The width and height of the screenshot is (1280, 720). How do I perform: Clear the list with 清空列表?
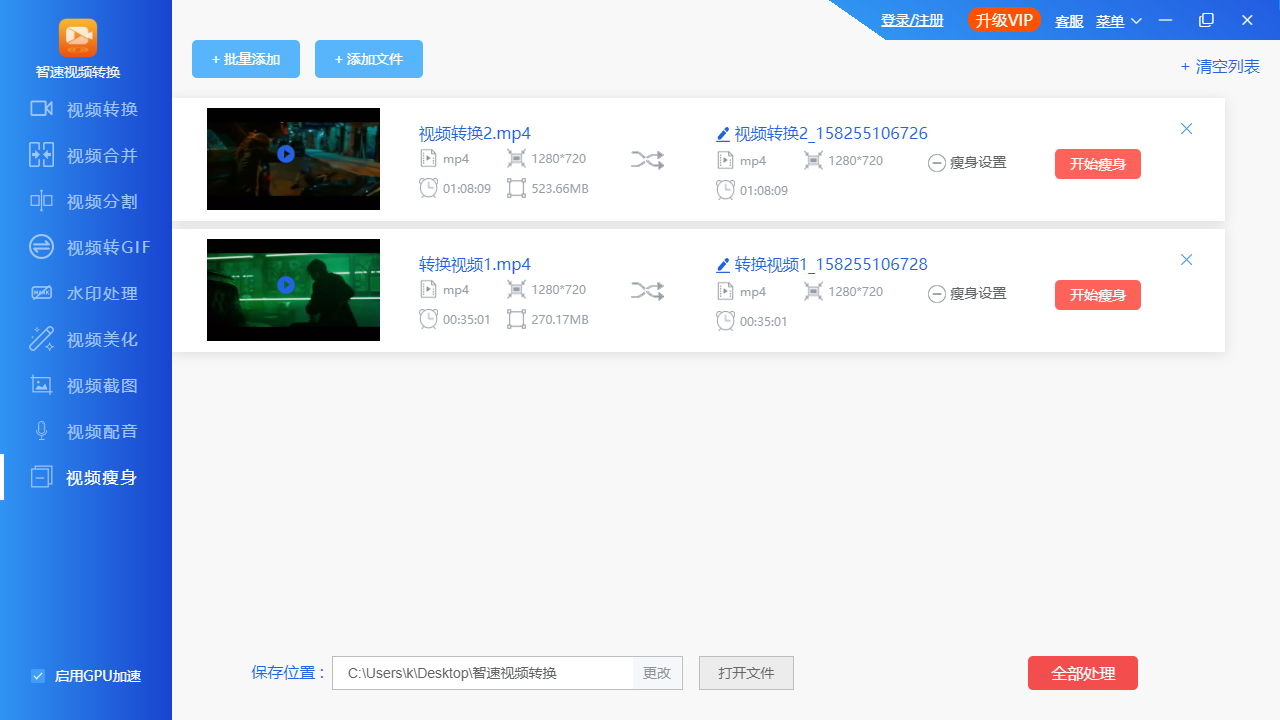1220,67
